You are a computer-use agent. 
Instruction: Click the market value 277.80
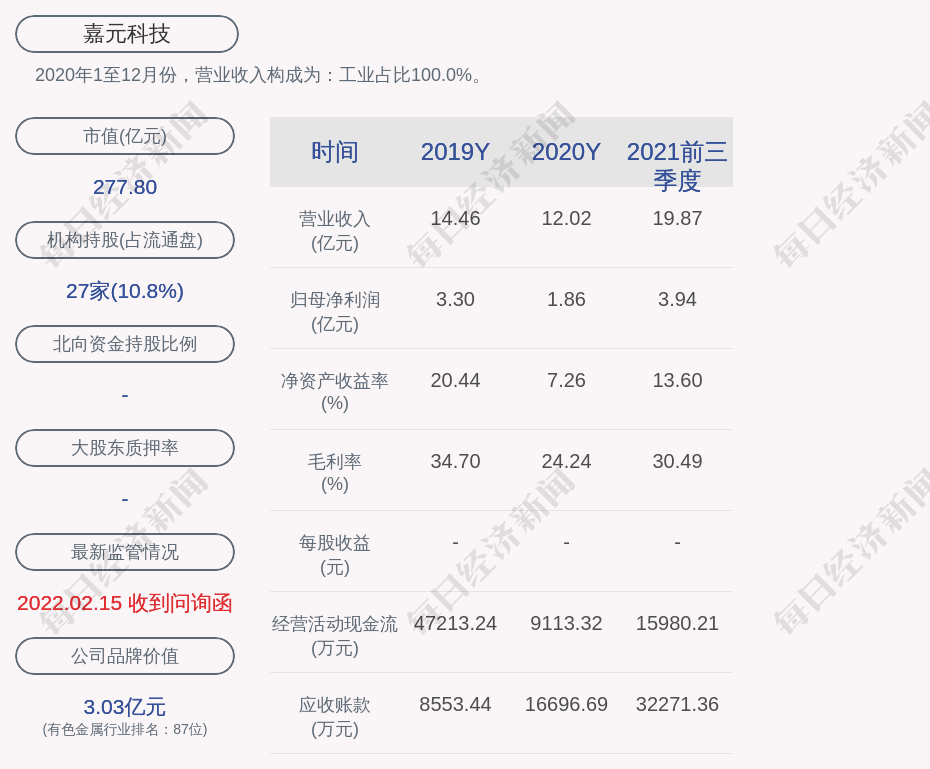[x=125, y=187]
